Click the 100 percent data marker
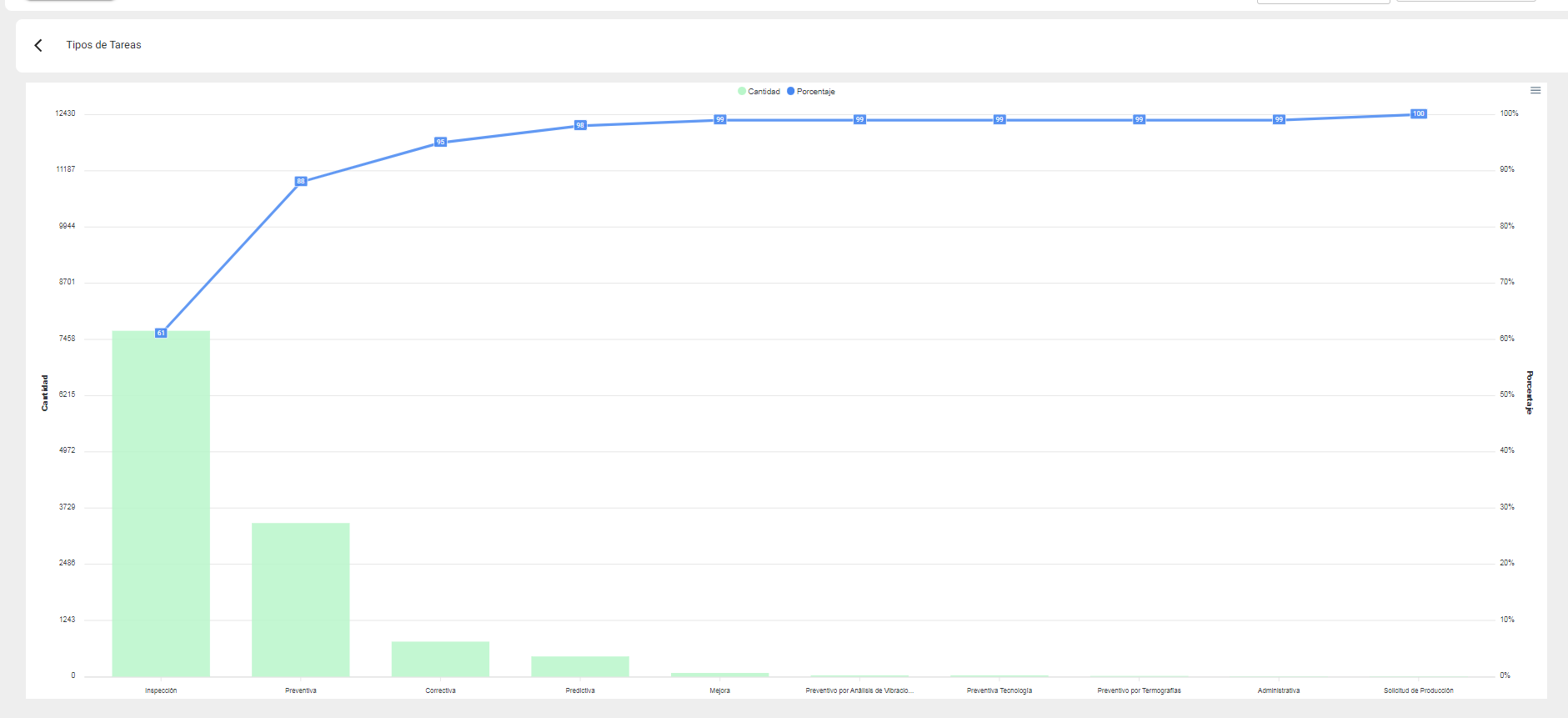This screenshot has width=1568, height=718. pos(1418,113)
